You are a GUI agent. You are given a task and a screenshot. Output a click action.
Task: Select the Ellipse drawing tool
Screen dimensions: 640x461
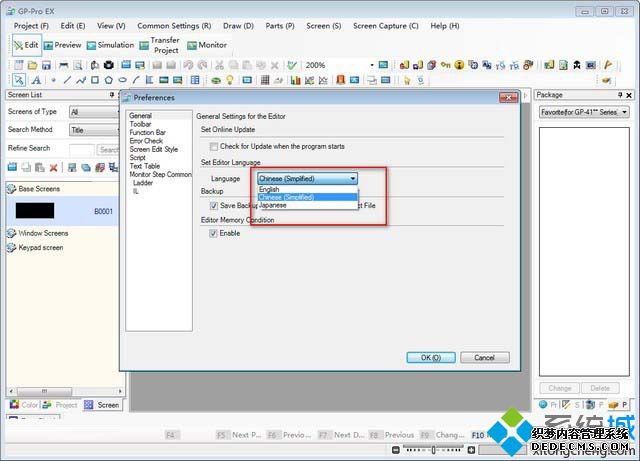122,80
